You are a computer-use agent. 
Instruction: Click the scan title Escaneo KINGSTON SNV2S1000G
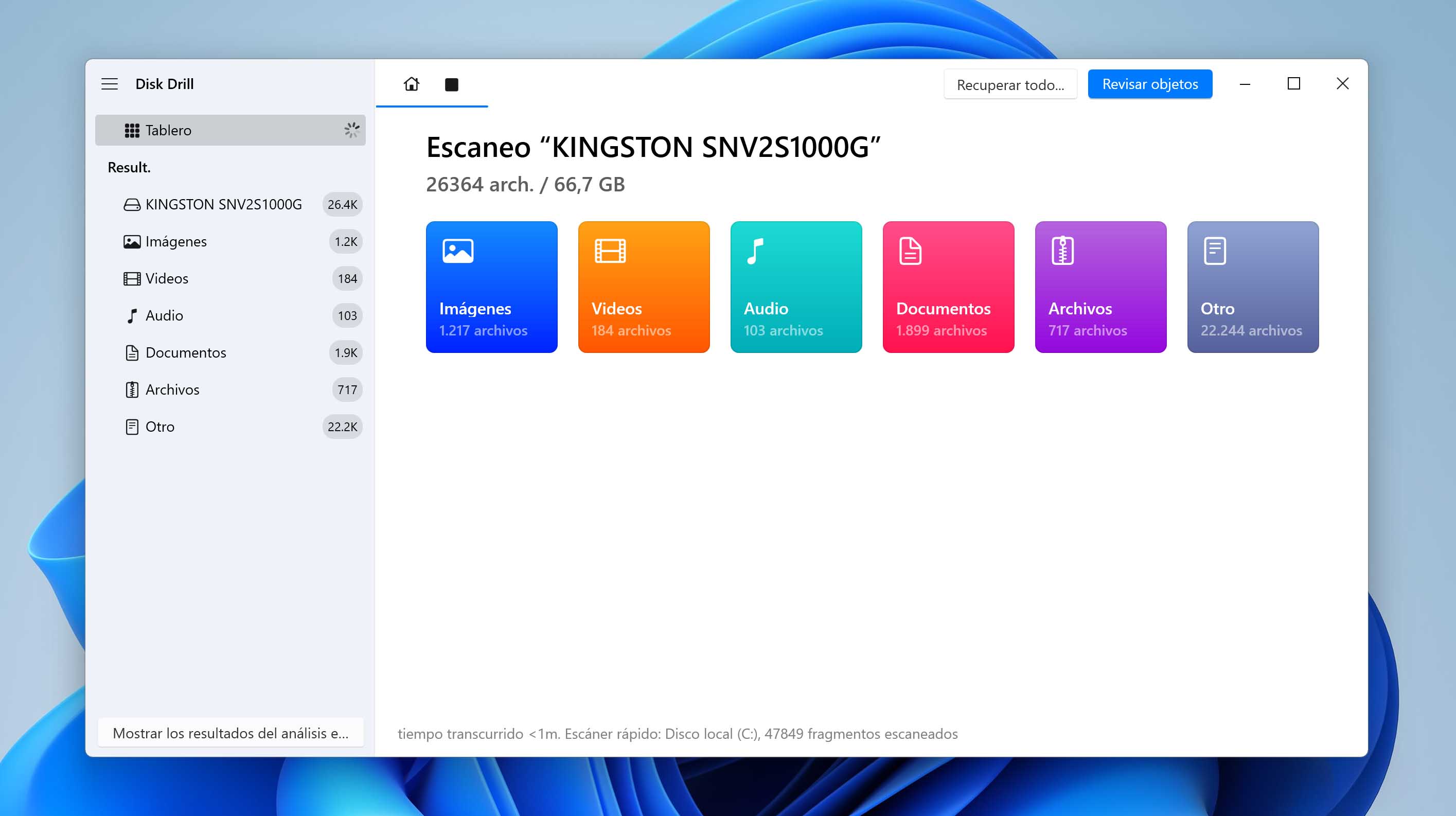pos(653,148)
